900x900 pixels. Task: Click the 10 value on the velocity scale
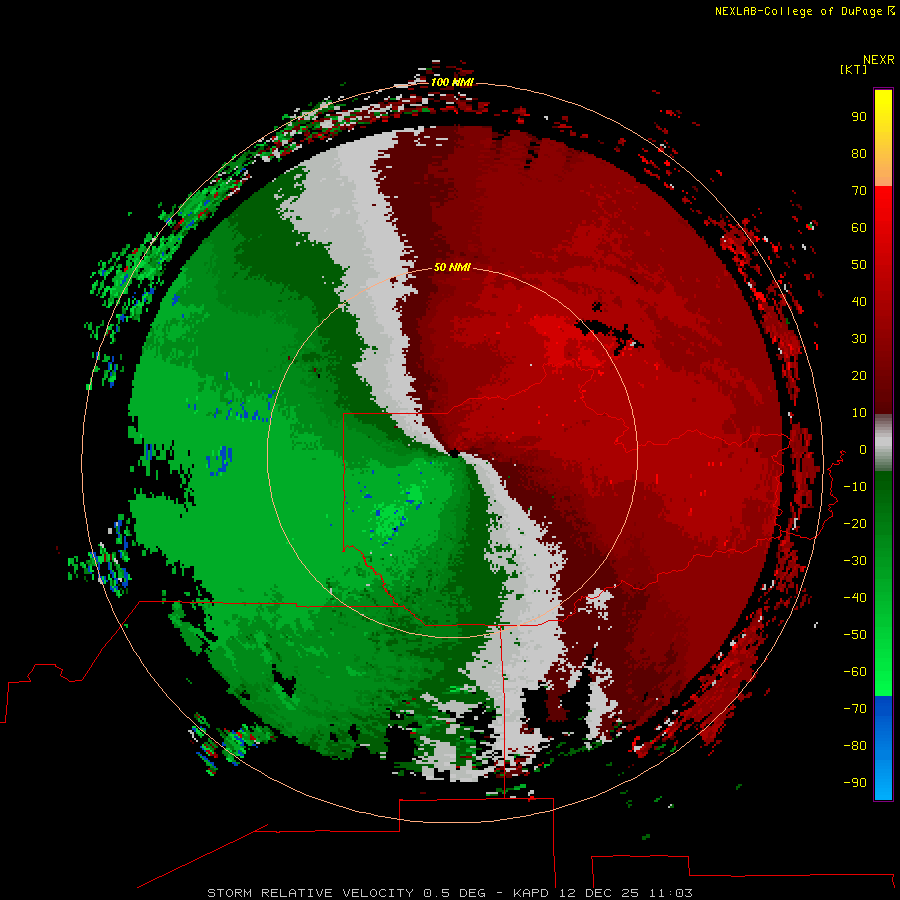point(859,413)
